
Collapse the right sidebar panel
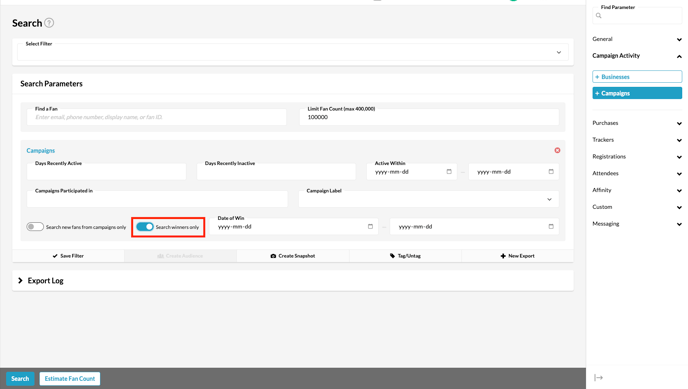[598, 378]
